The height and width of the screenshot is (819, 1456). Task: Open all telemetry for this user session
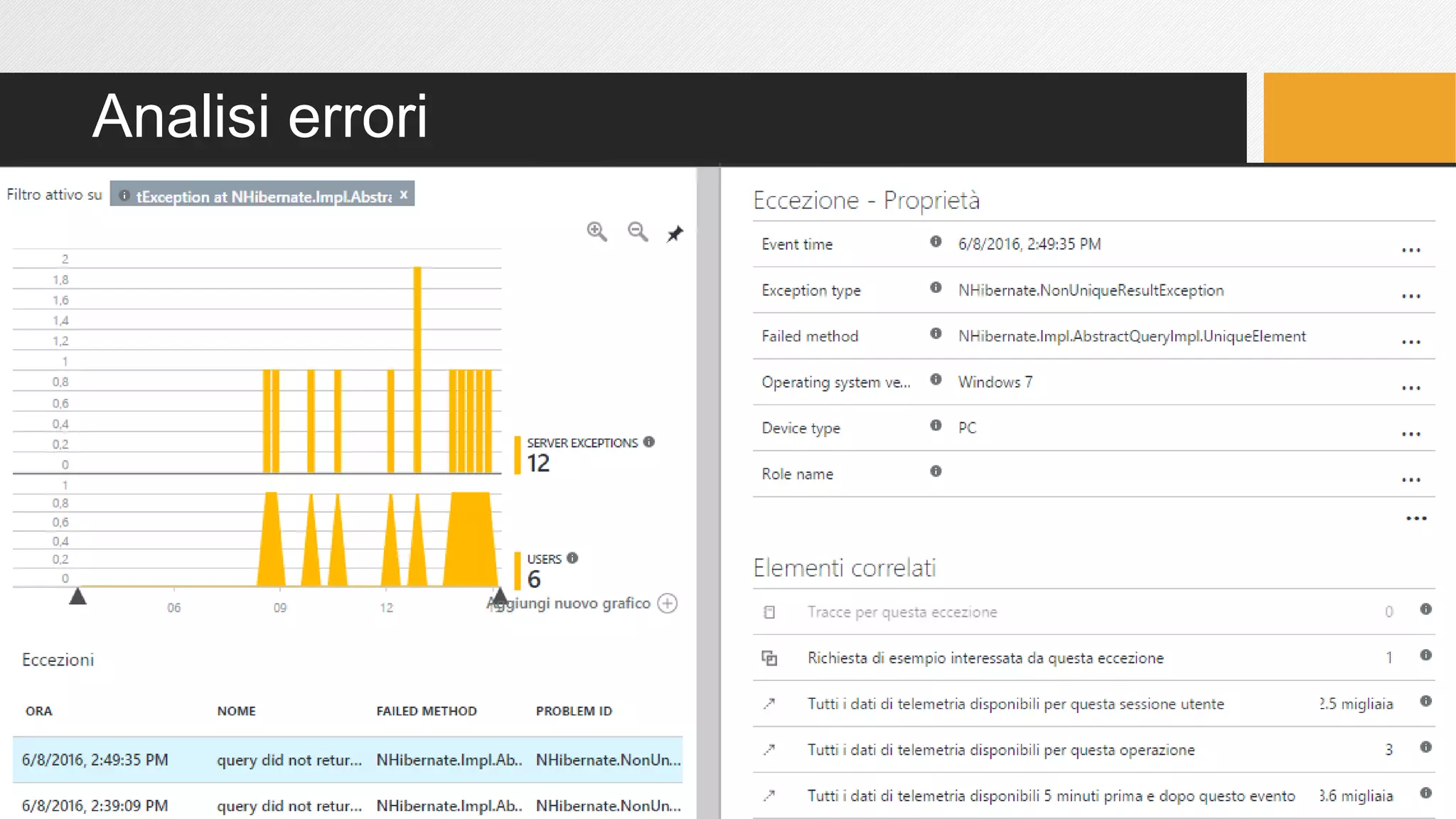coord(1015,704)
